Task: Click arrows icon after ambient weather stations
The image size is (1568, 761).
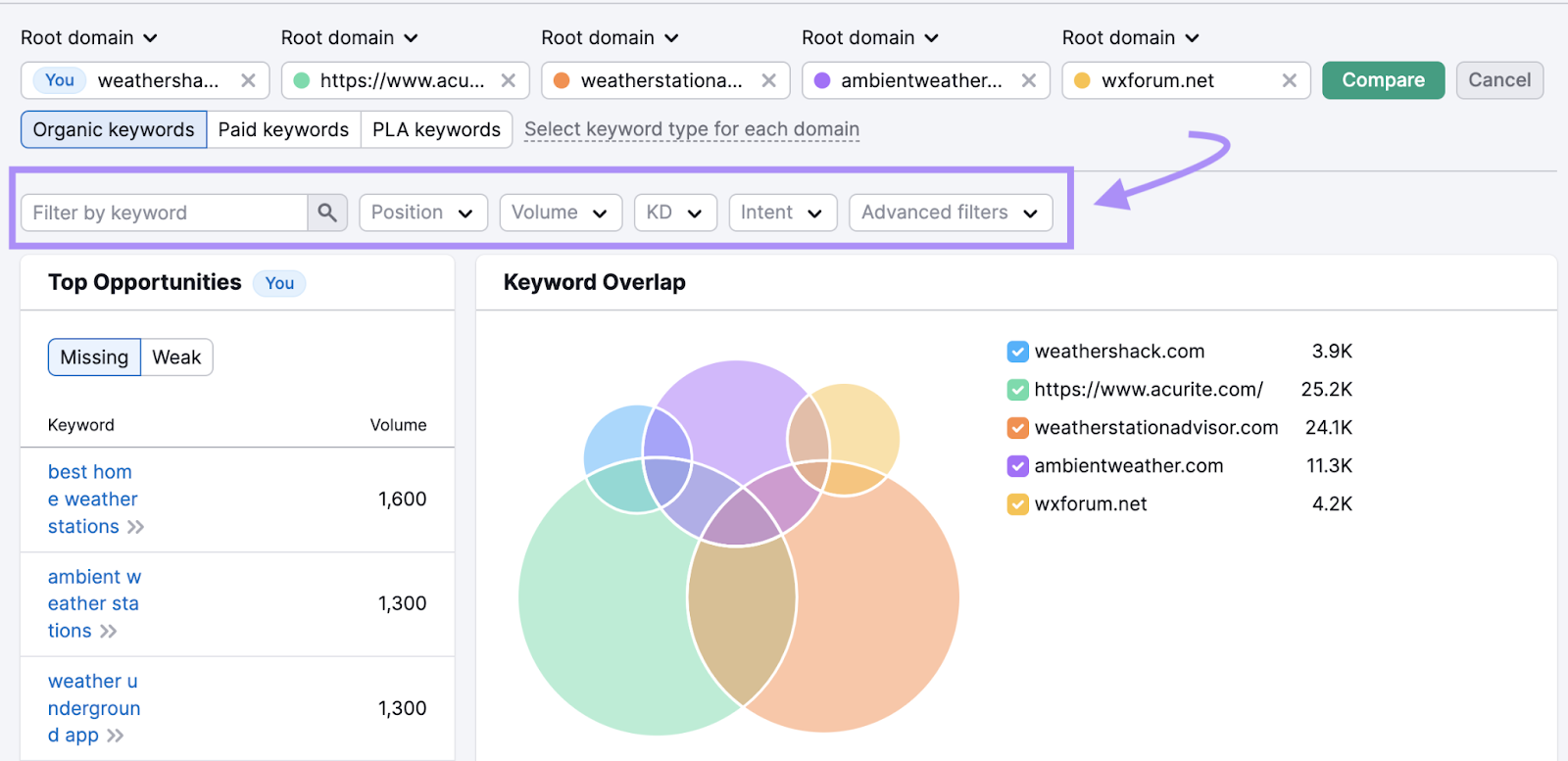Action: pyautogui.click(x=108, y=632)
